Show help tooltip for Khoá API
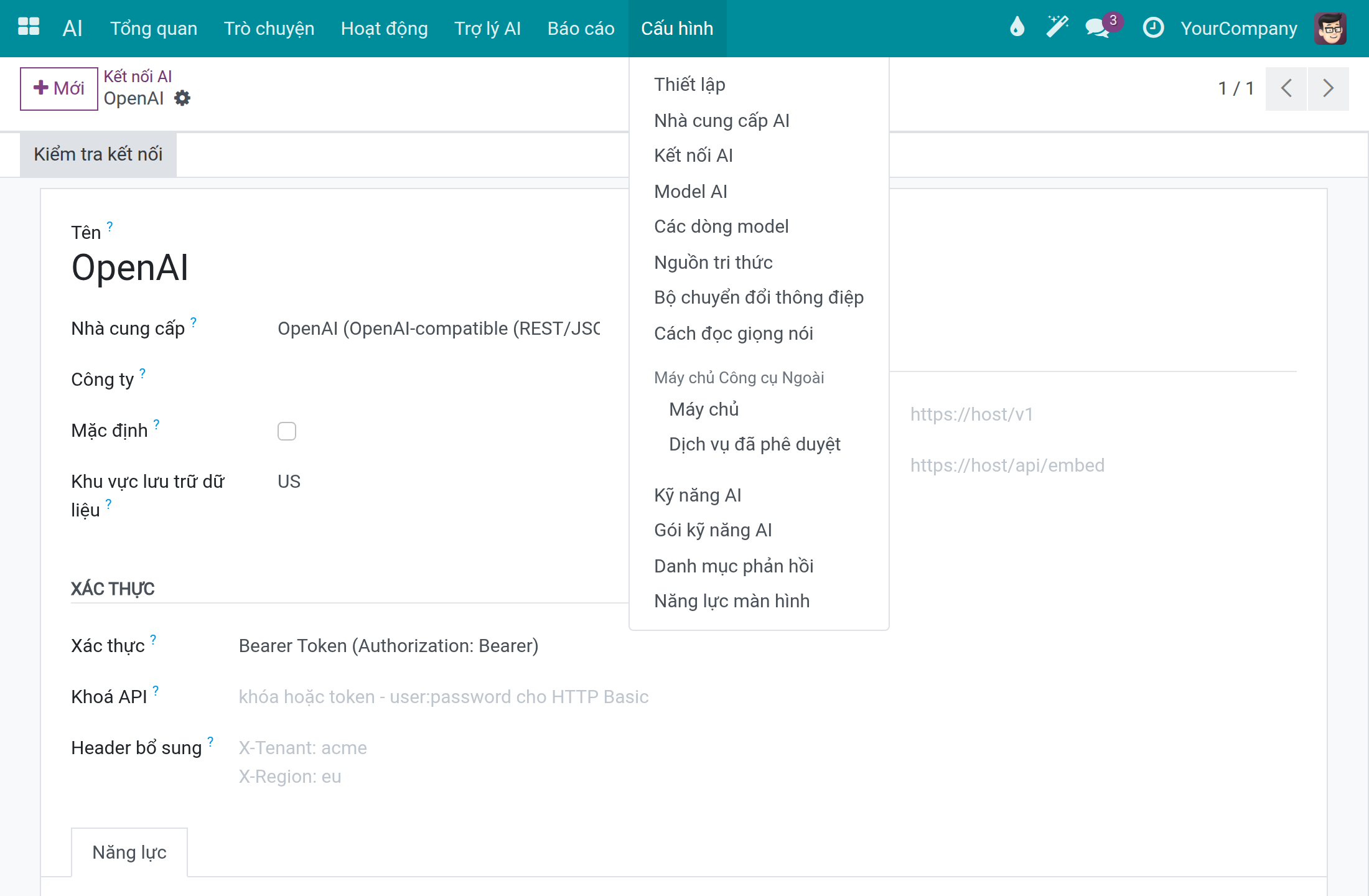 click(156, 691)
